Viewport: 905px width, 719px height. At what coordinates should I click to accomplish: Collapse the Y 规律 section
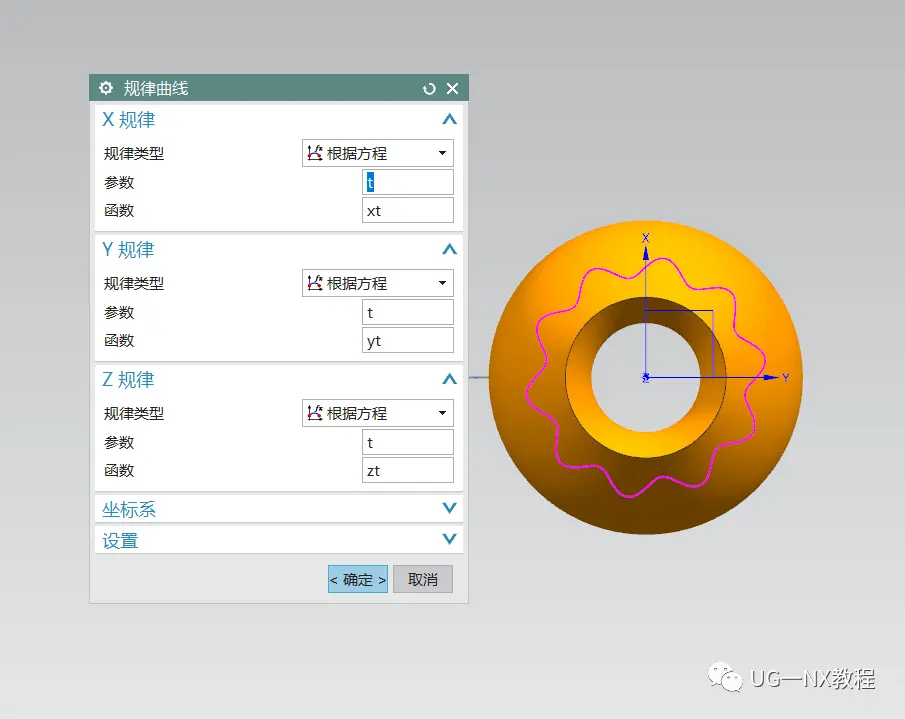point(450,249)
